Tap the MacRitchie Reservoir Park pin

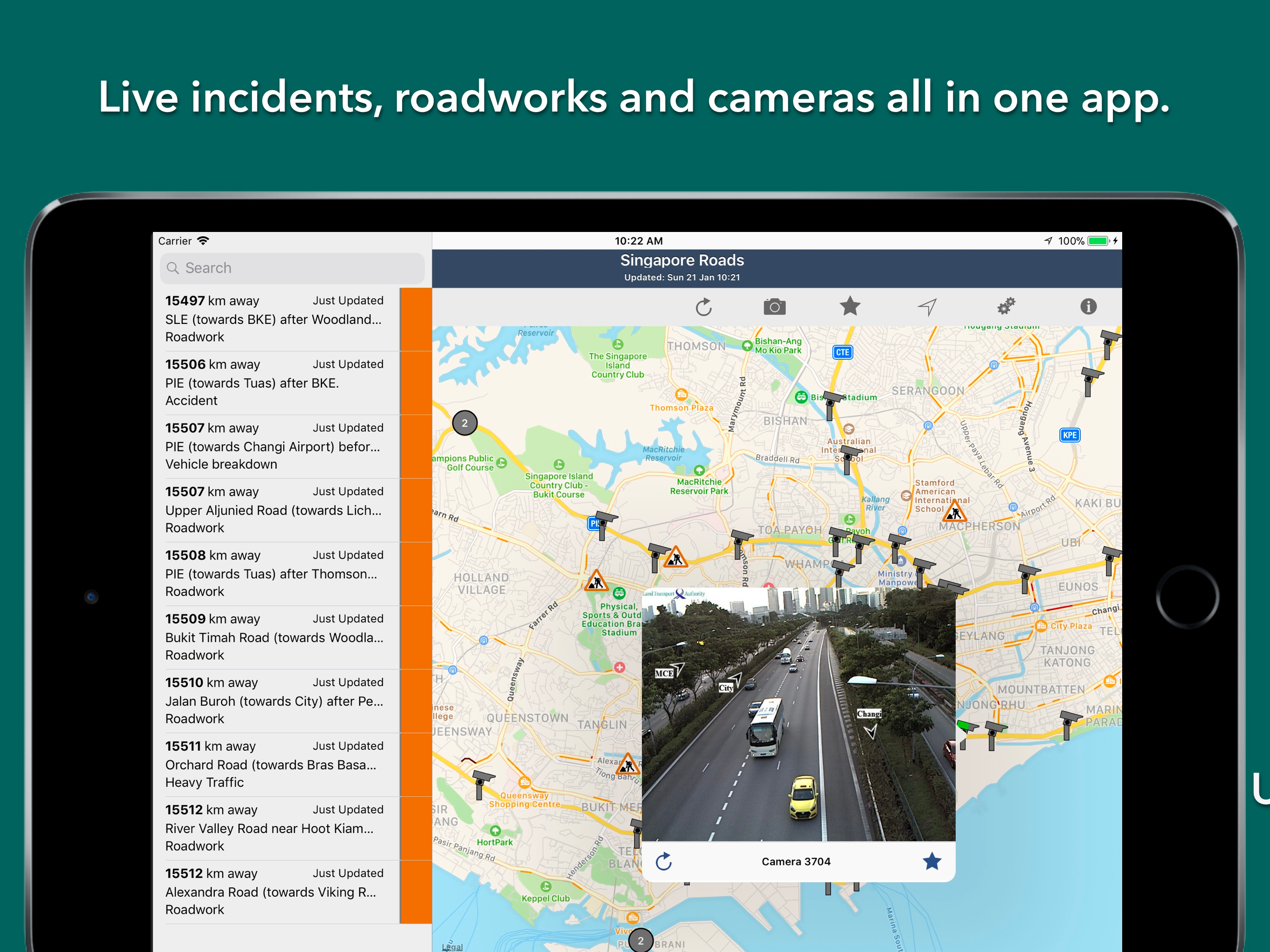point(699,470)
